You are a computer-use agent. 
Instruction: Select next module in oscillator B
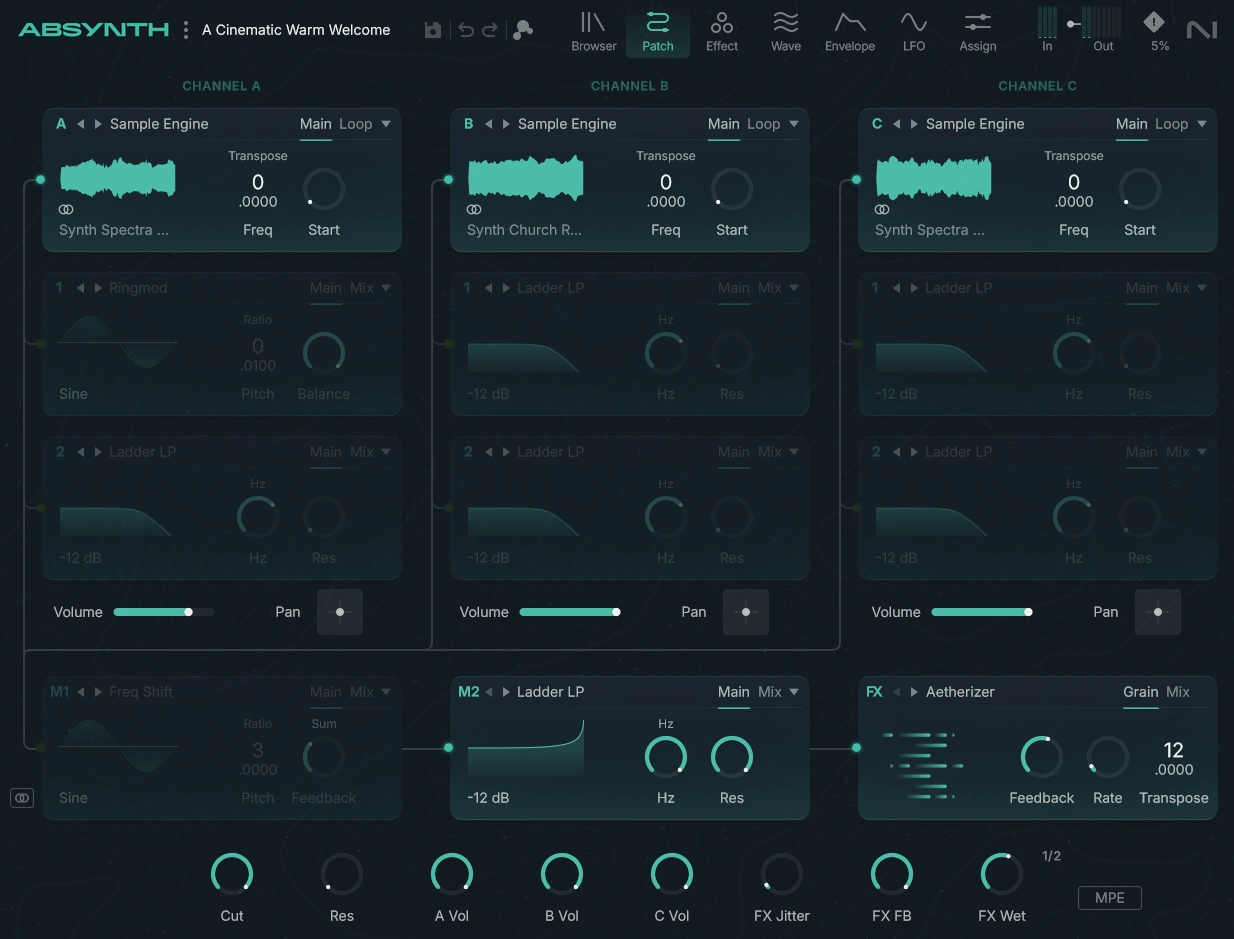coord(506,124)
